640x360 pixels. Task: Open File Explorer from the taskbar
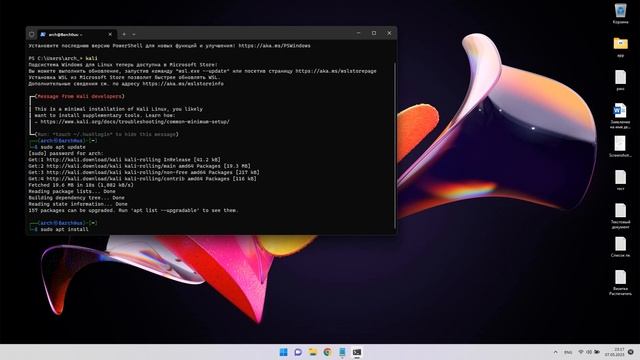313,352
